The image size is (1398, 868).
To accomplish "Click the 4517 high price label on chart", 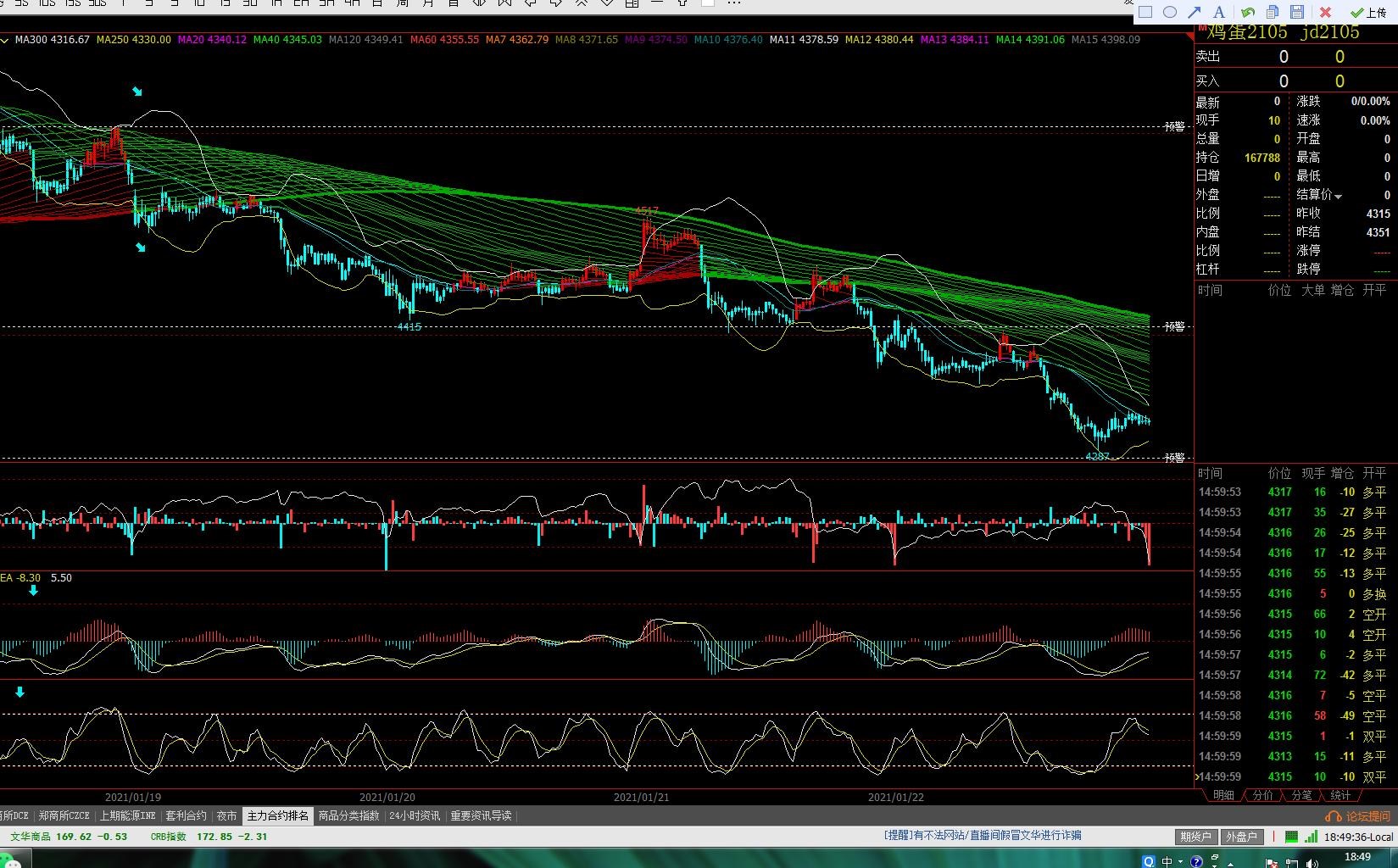I will pos(647,210).
